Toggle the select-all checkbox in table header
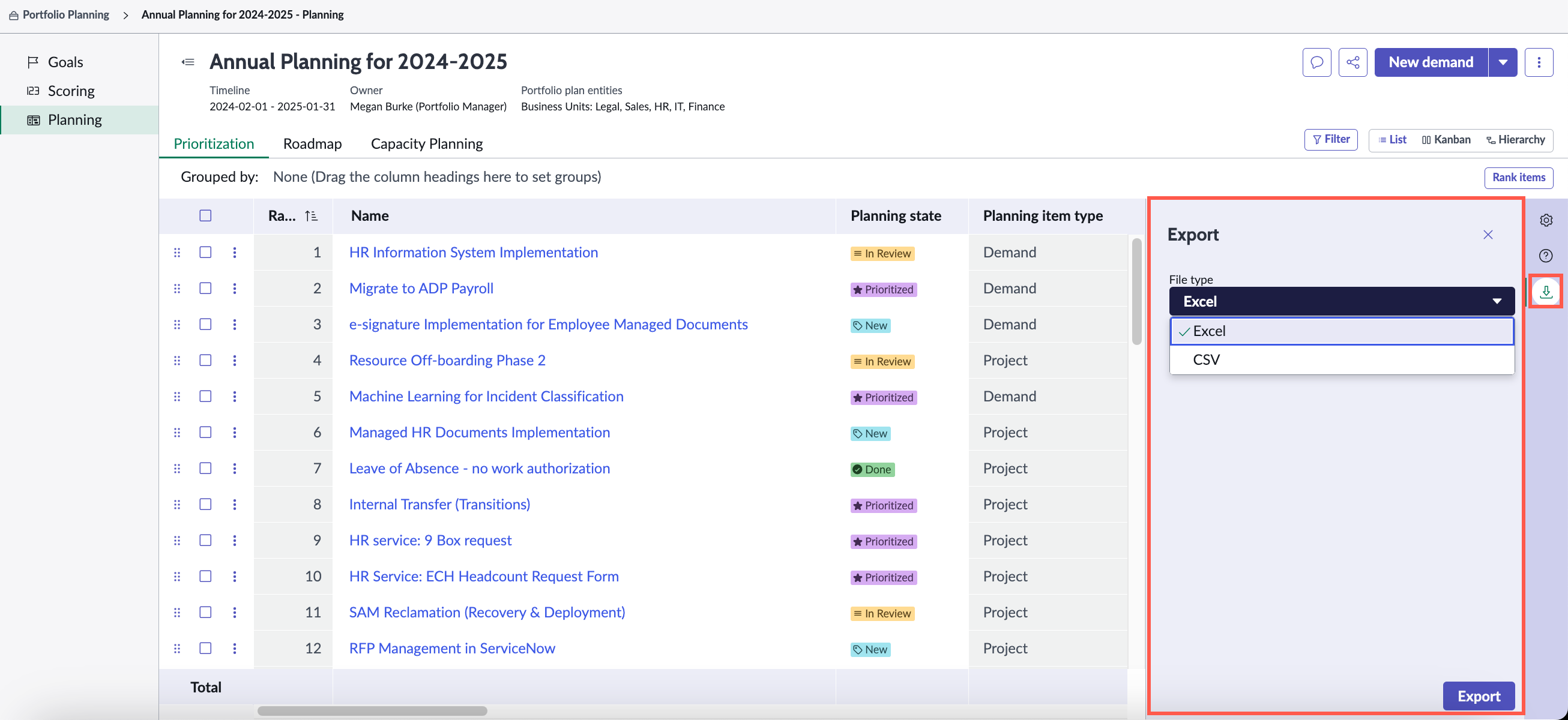This screenshot has height=720, width=1568. [205, 215]
